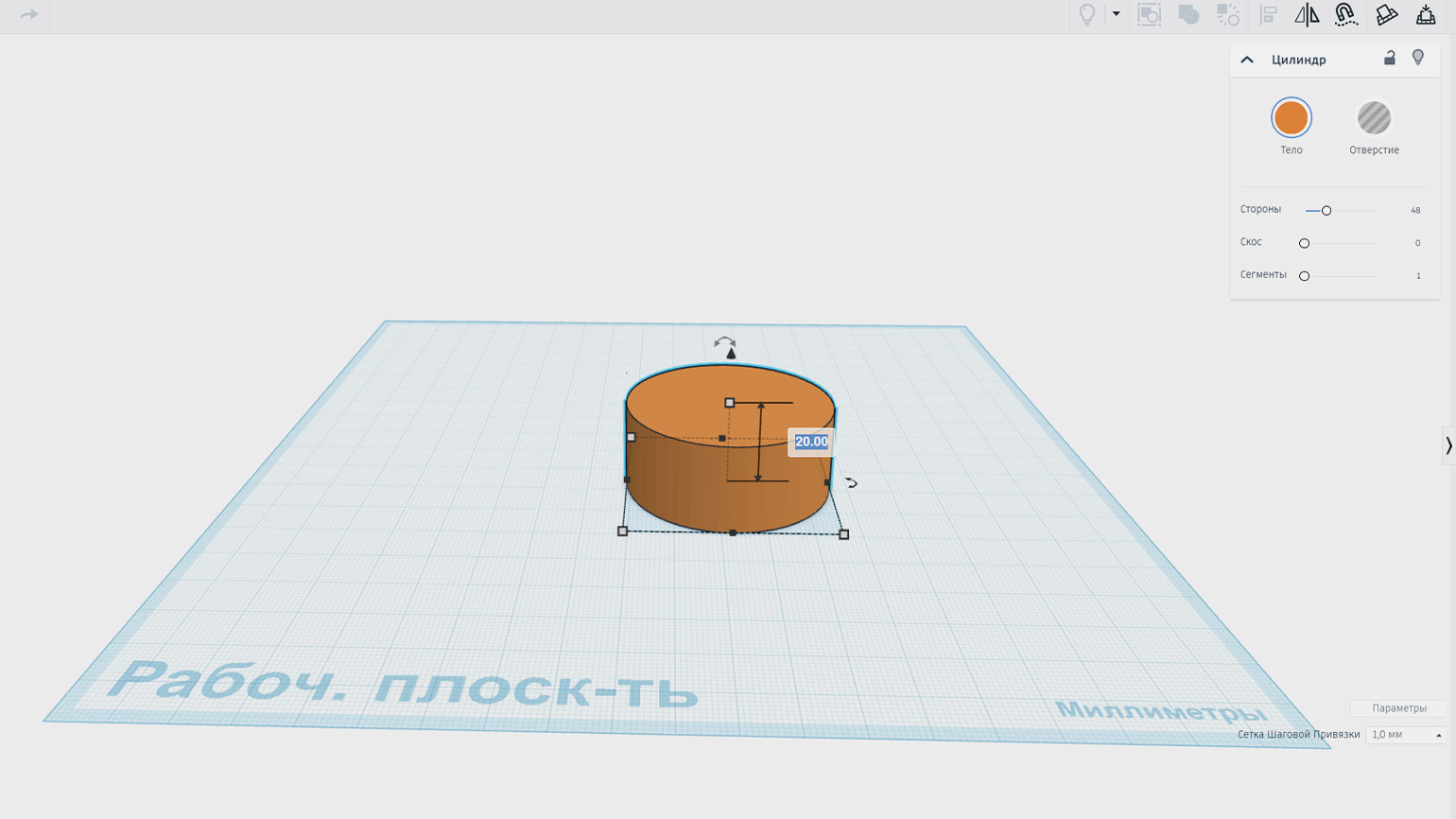
Task: Expand the right side panel arrow
Action: [1447, 445]
